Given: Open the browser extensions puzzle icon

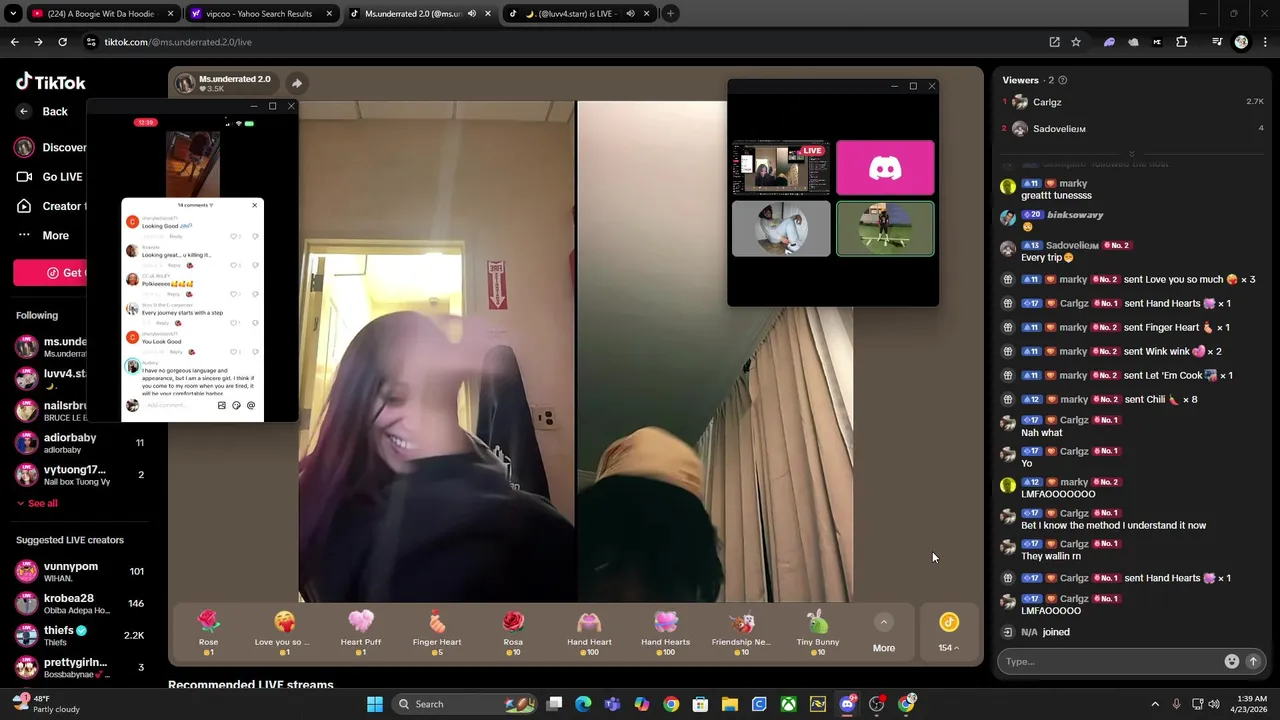Looking at the screenshot, I should [1182, 42].
